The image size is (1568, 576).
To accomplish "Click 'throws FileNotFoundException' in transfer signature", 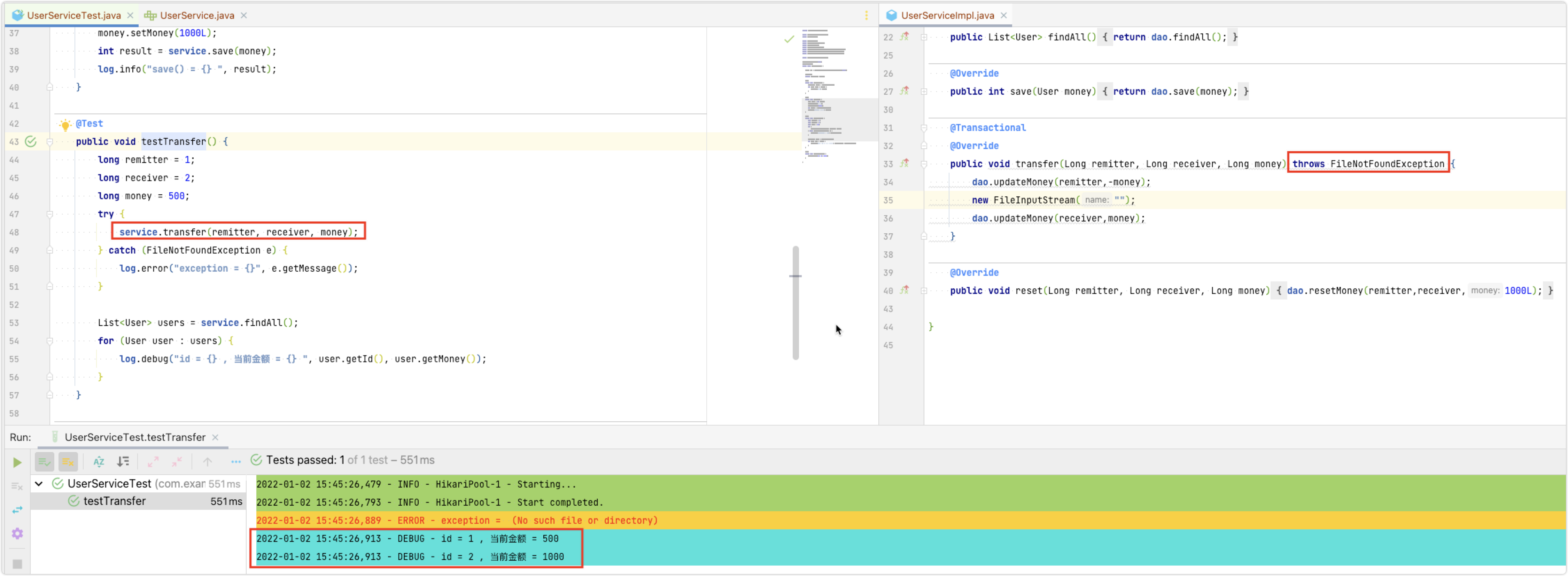I will click(x=1368, y=164).
